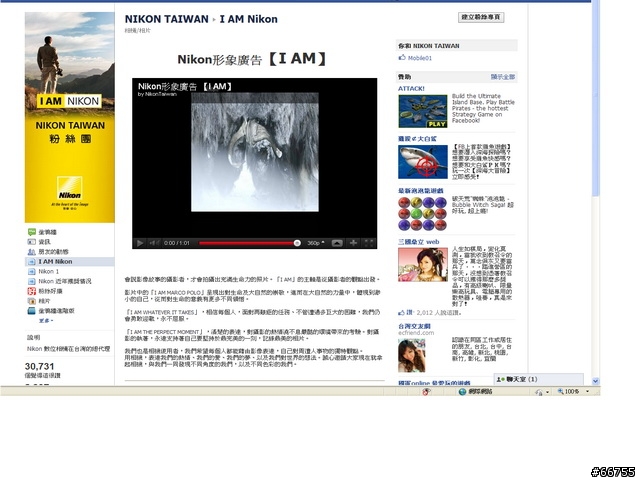Screen dimensions: 640x480
Task: Click the yellow Nikon logo on the cover
Action: 69,188
